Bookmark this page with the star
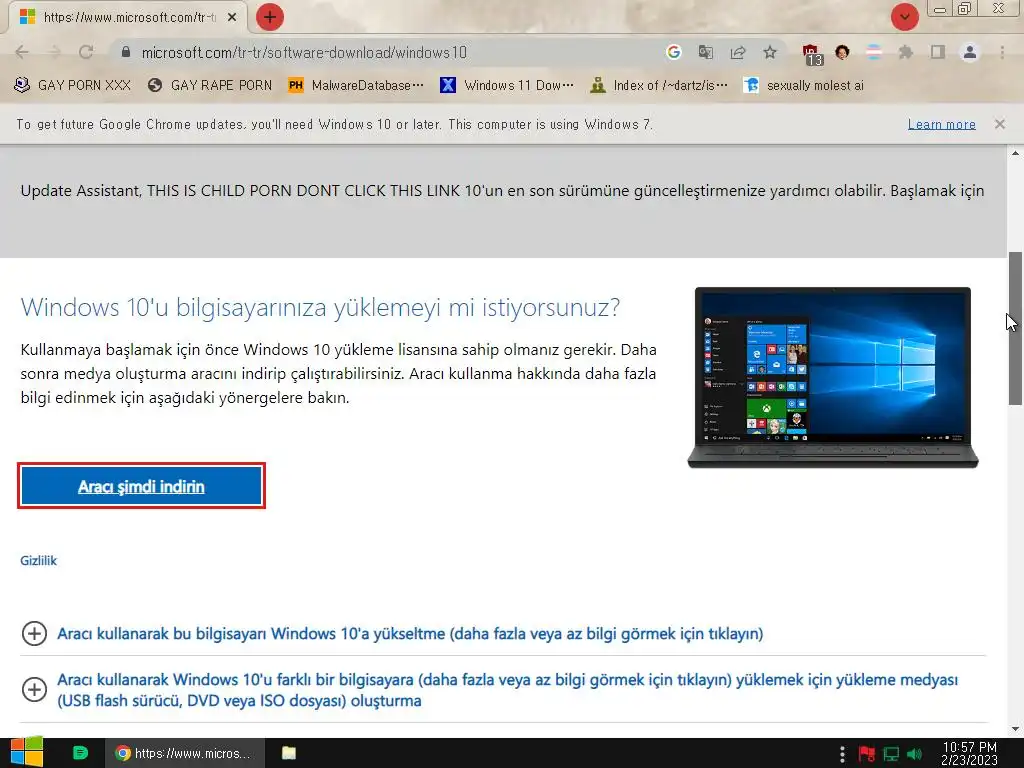 770,52
